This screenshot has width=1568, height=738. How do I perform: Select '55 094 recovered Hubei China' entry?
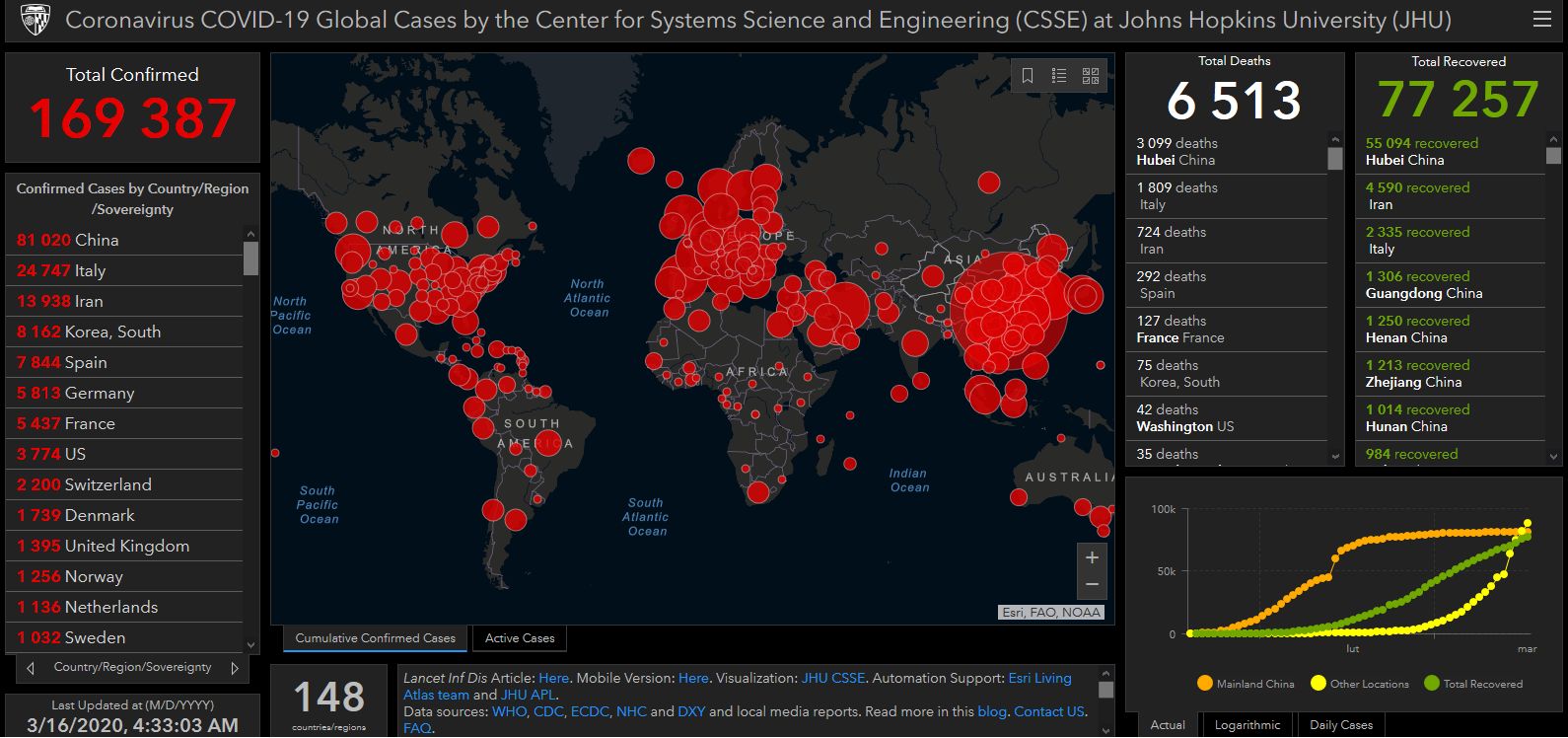[1451, 152]
